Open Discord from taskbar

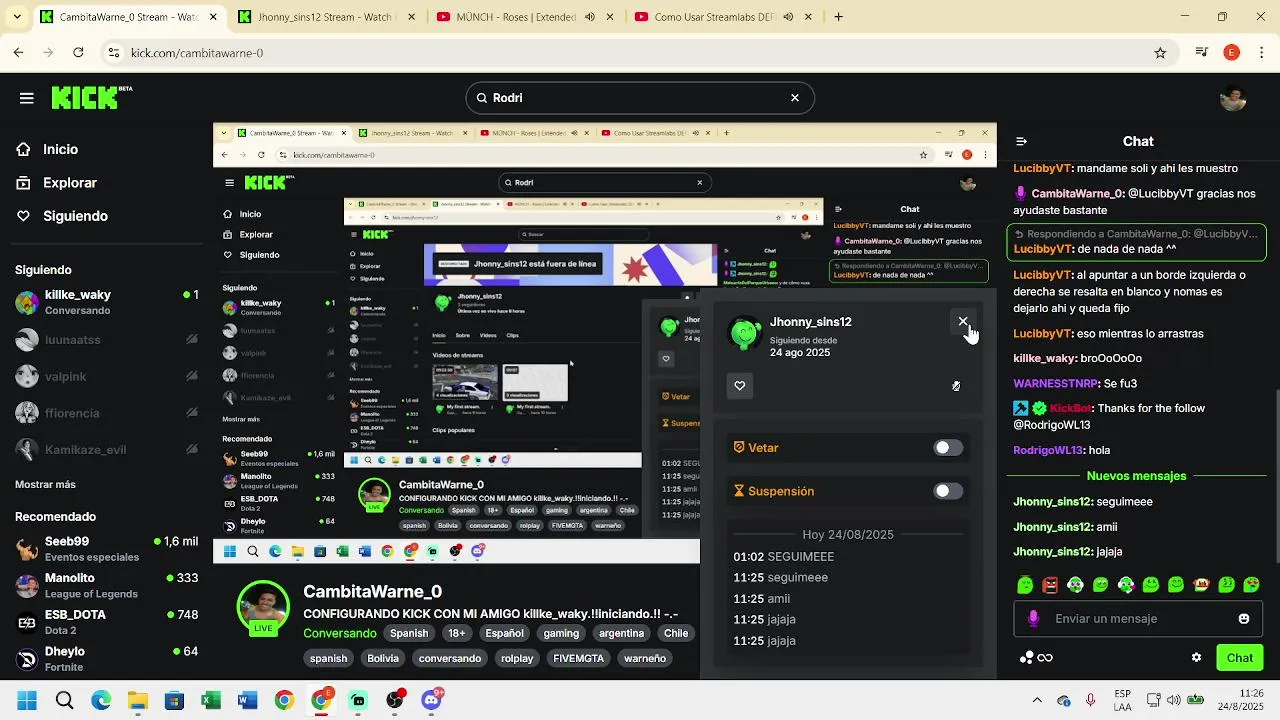432,701
